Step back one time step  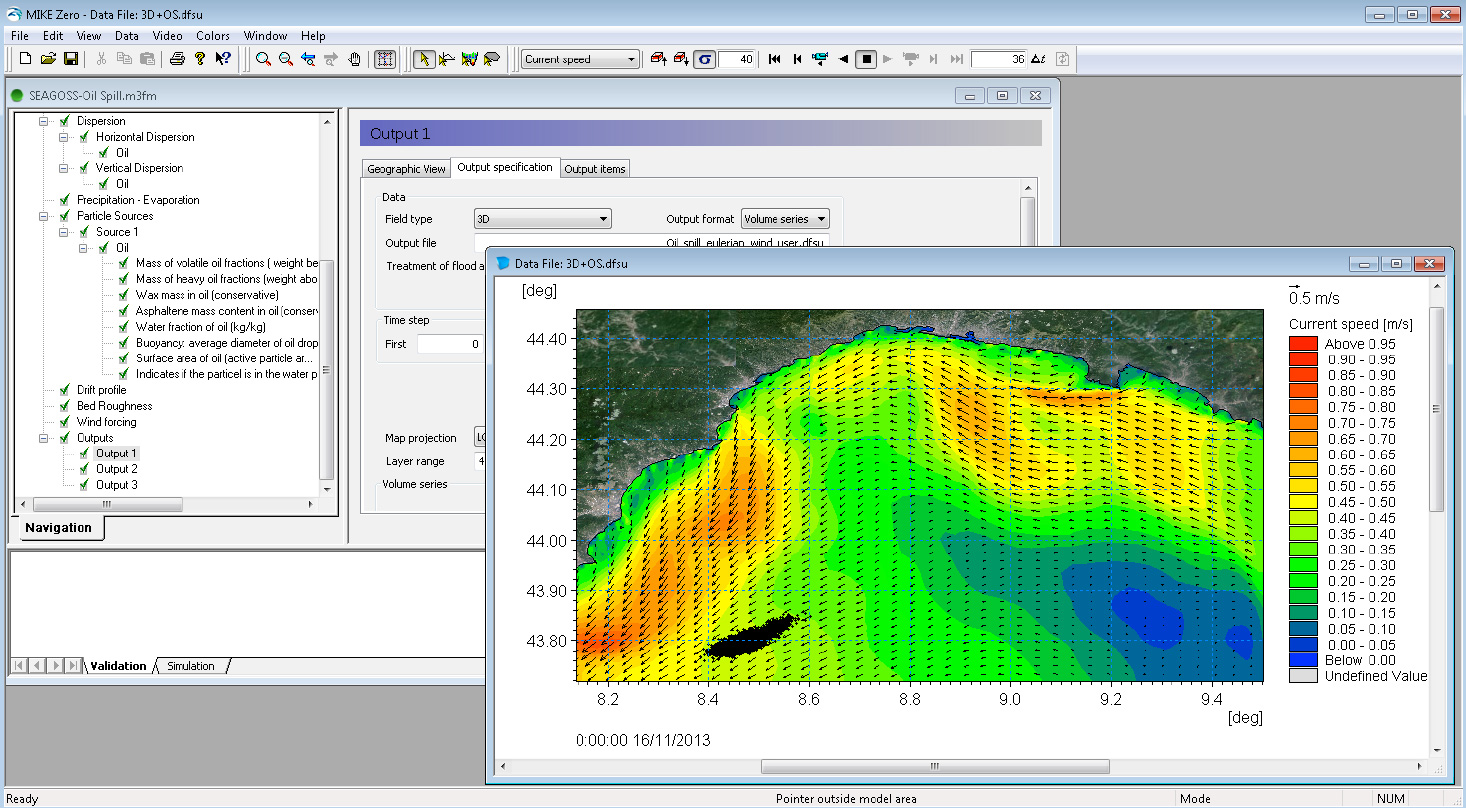click(797, 59)
